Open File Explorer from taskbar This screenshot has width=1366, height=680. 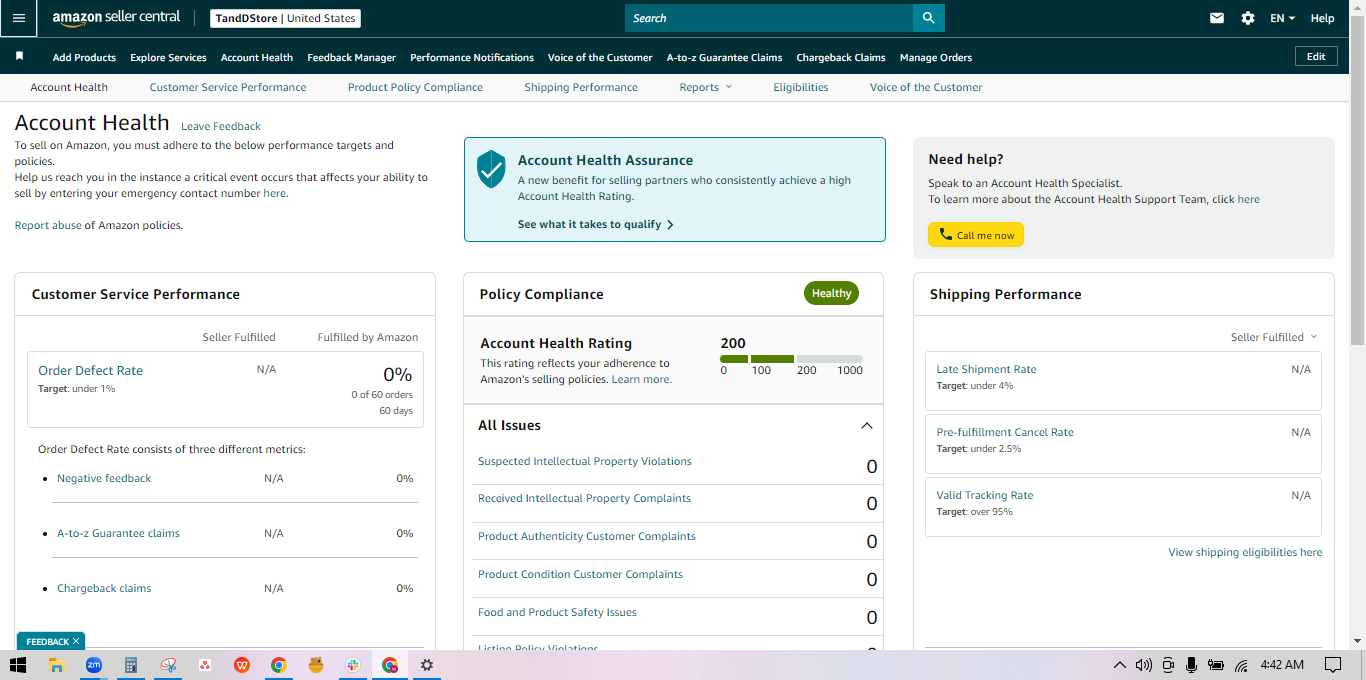tap(56, 665)
